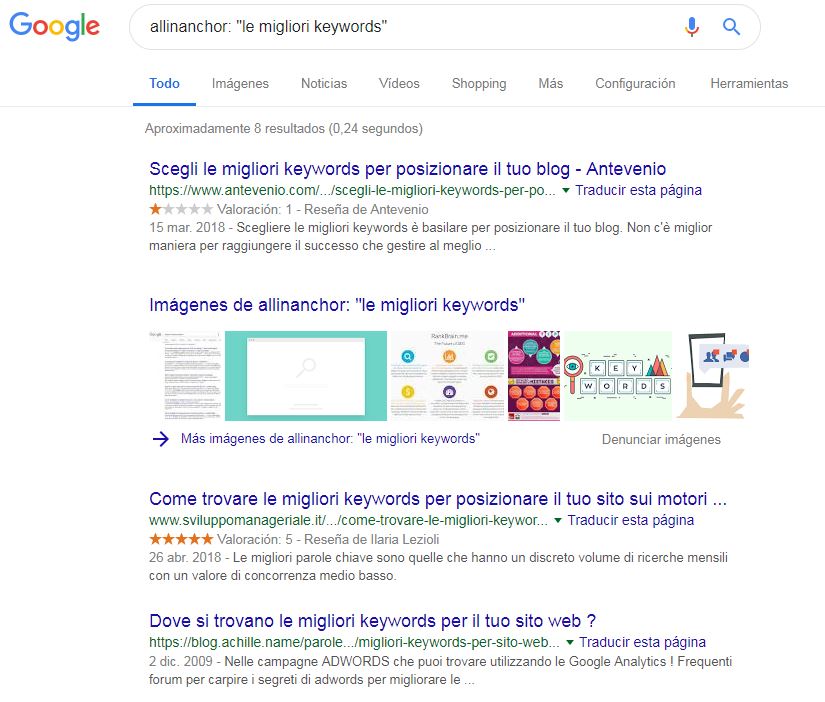Screen dimensions: 825x702
Task: Click the blue magnifying glass search icon
Action: (x=731, y=26)
